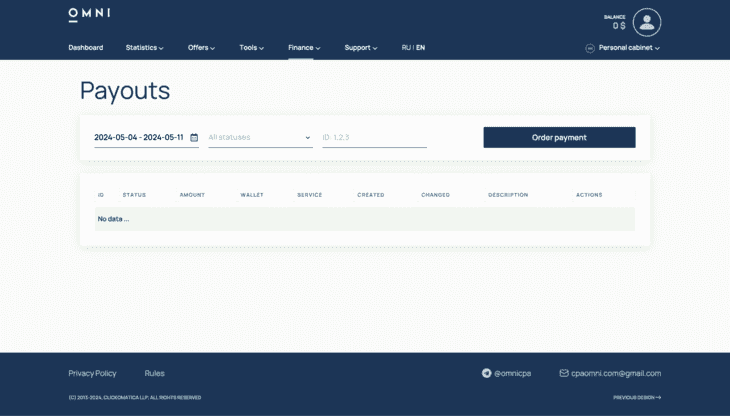Image resolution: width=730 pixels, height=416 pixels.
Task: Expand the Statistics menu
Action: 144,47
